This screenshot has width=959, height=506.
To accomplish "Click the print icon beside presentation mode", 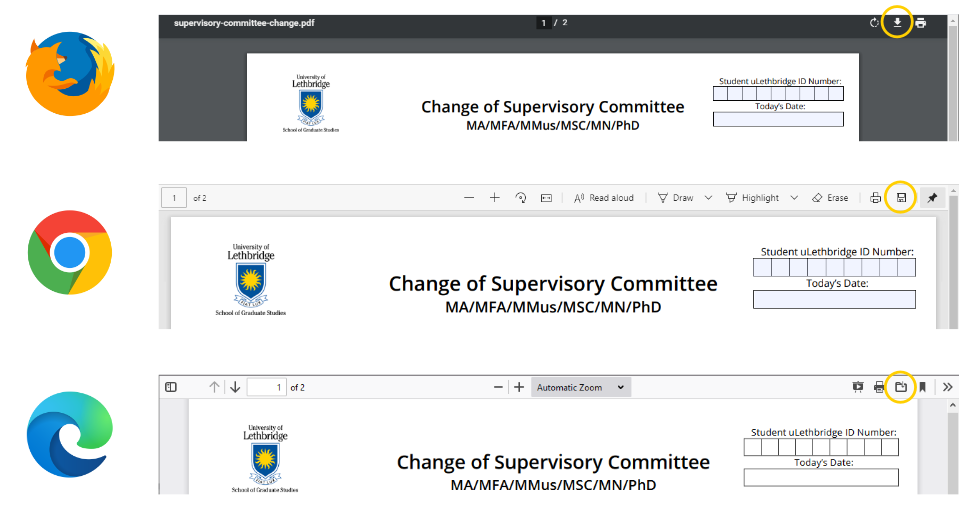I will click(879, 387).
